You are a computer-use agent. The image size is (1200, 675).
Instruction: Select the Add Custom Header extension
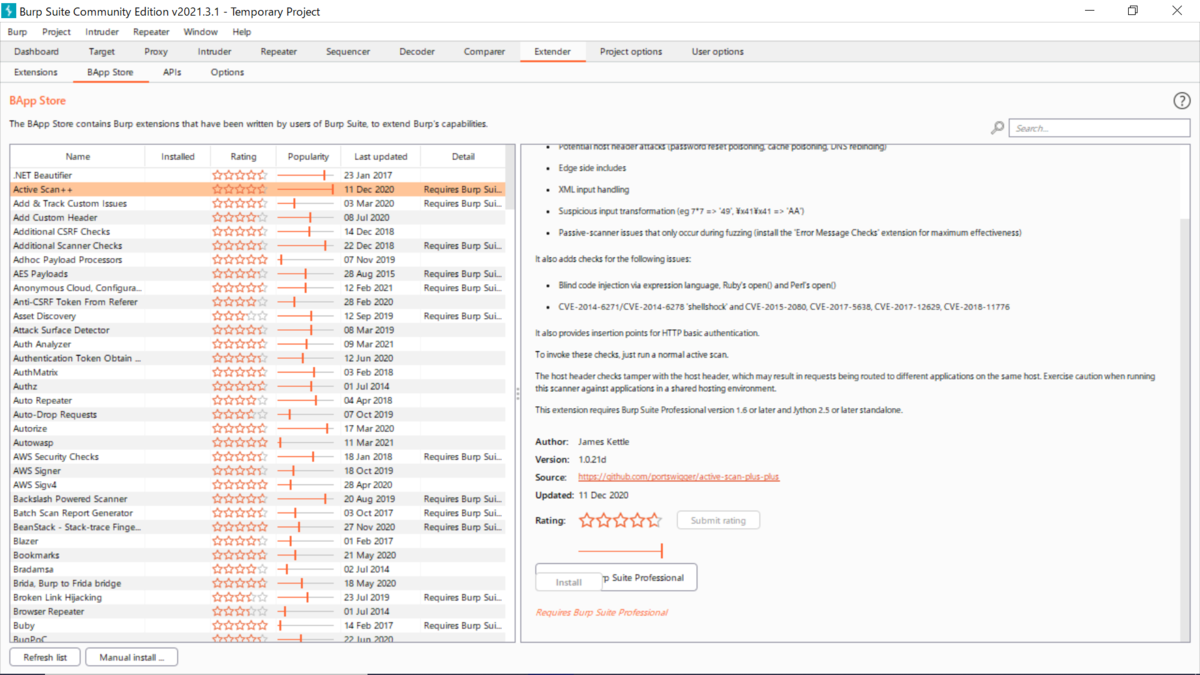coord(258,217)
